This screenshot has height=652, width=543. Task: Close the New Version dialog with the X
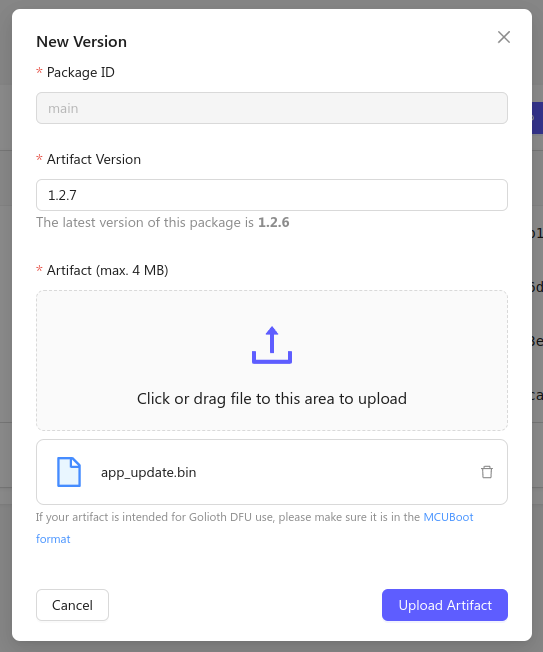504,37
